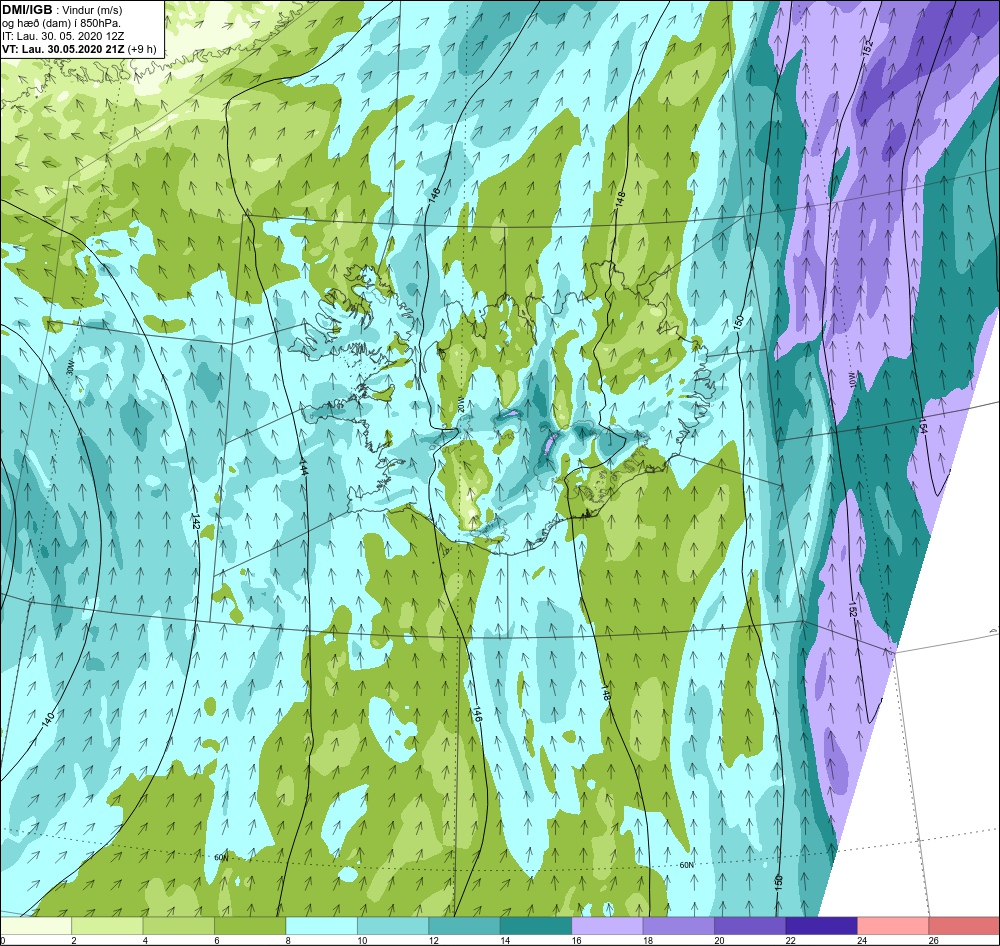Screen dimensions: 1000x946
Task: Pick the 10–12 m/s light teal legend swatch
Action: (x=393, y=925)
